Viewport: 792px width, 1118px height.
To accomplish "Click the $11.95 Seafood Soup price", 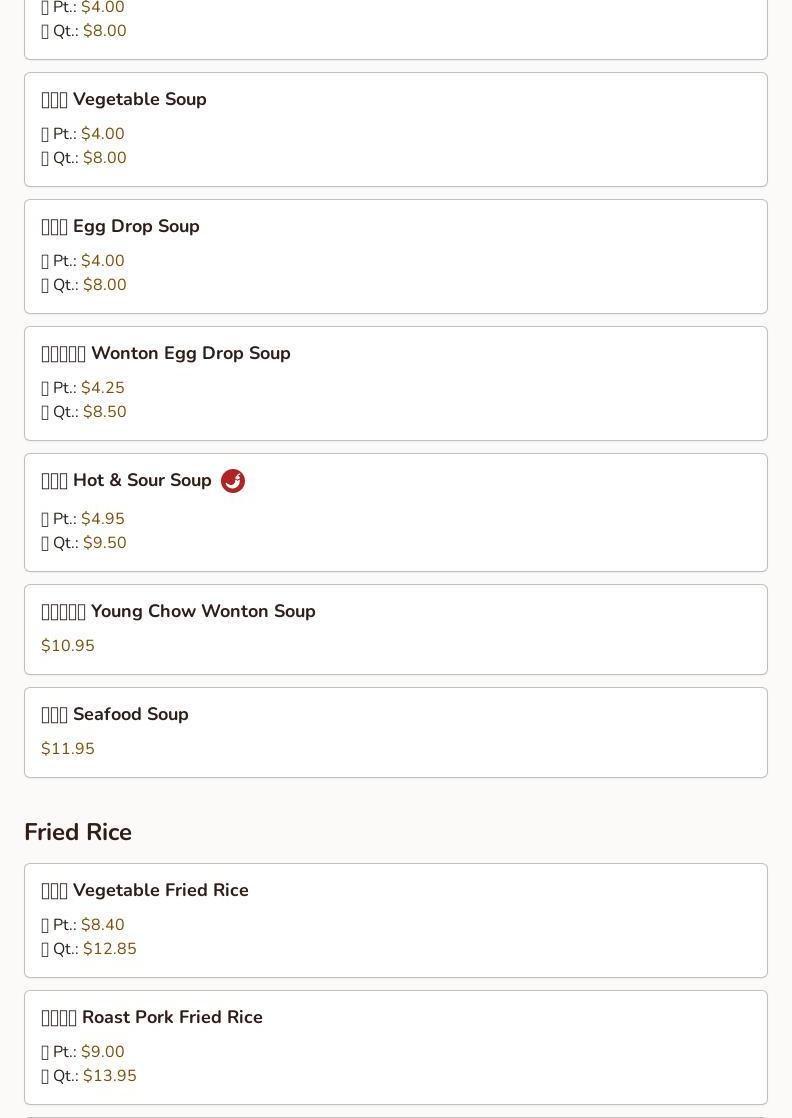I will click(68, 749).
